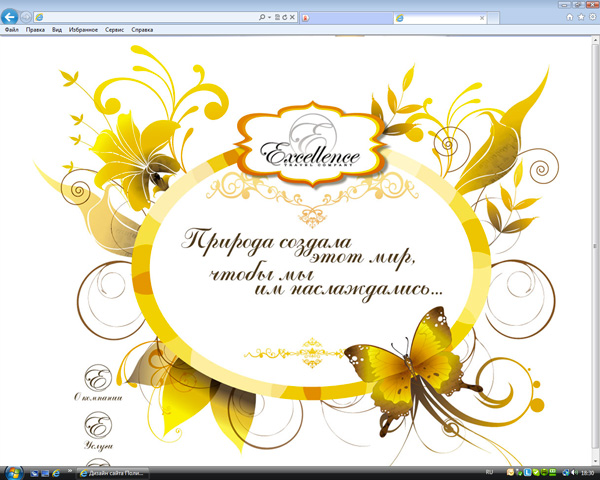This screenshot has height=480, width=600.
Task: Go to the Home page icon
Action: [569, 17]
